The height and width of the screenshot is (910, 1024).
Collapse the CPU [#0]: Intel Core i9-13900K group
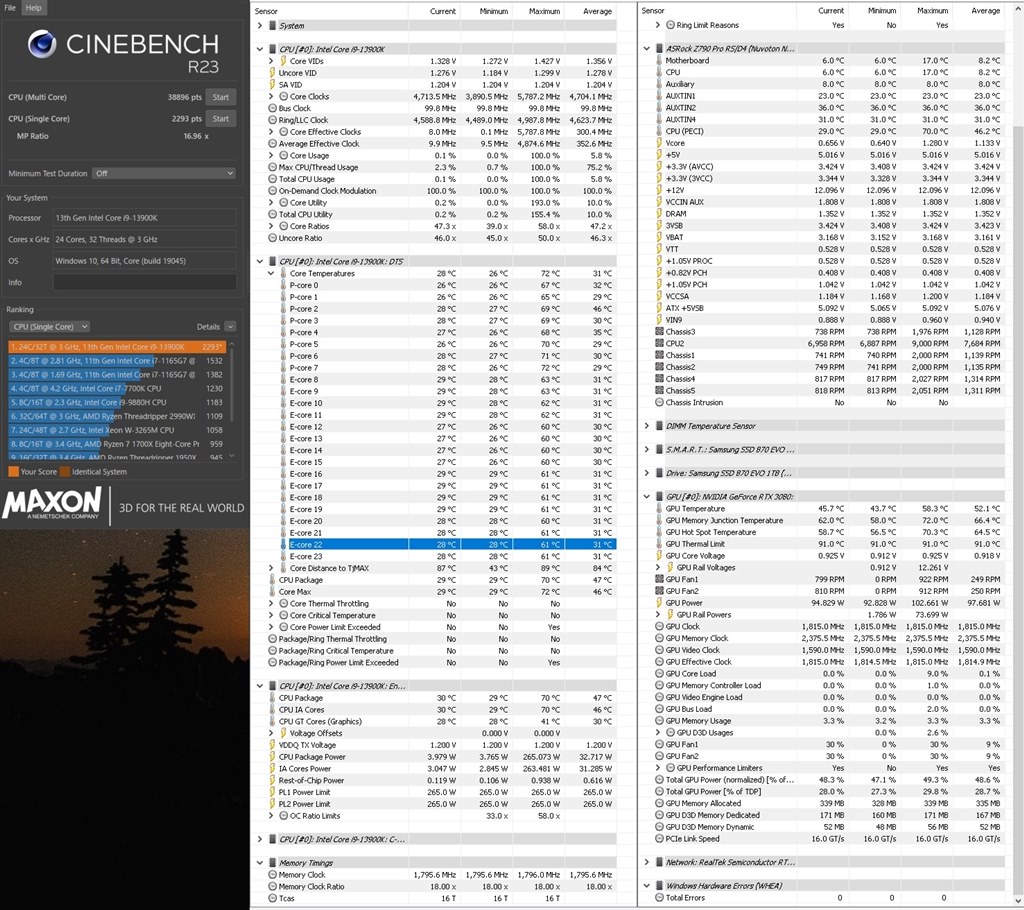[x=260, y=49]
